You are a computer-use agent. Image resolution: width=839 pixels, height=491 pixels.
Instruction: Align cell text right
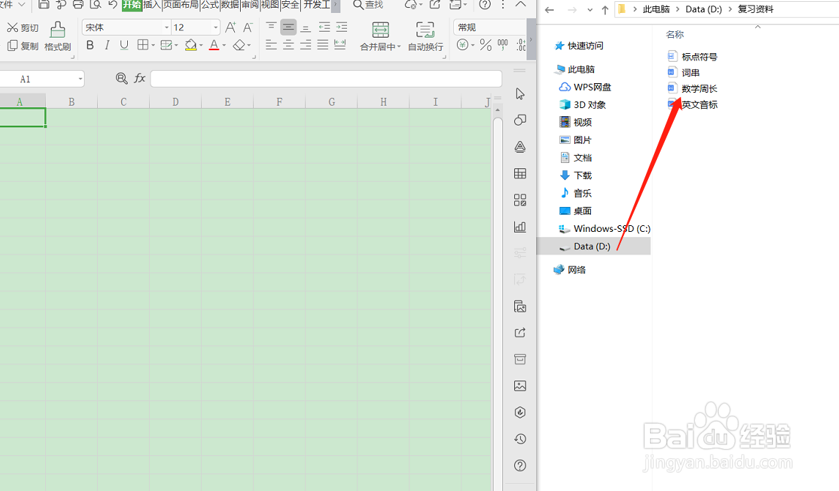pos(306,45)
